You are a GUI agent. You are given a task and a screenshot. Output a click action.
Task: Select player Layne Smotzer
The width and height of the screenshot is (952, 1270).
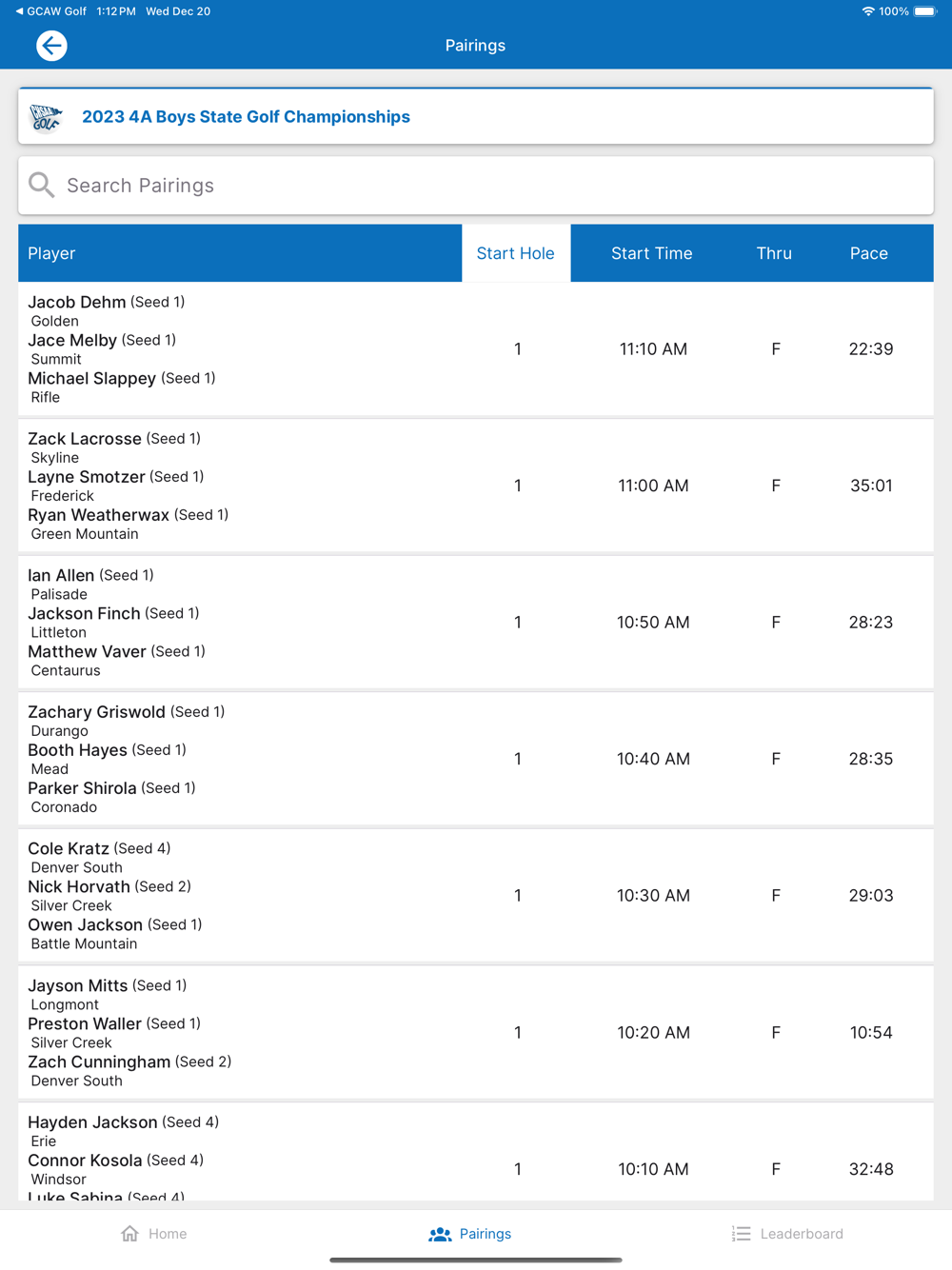[87, 477]
